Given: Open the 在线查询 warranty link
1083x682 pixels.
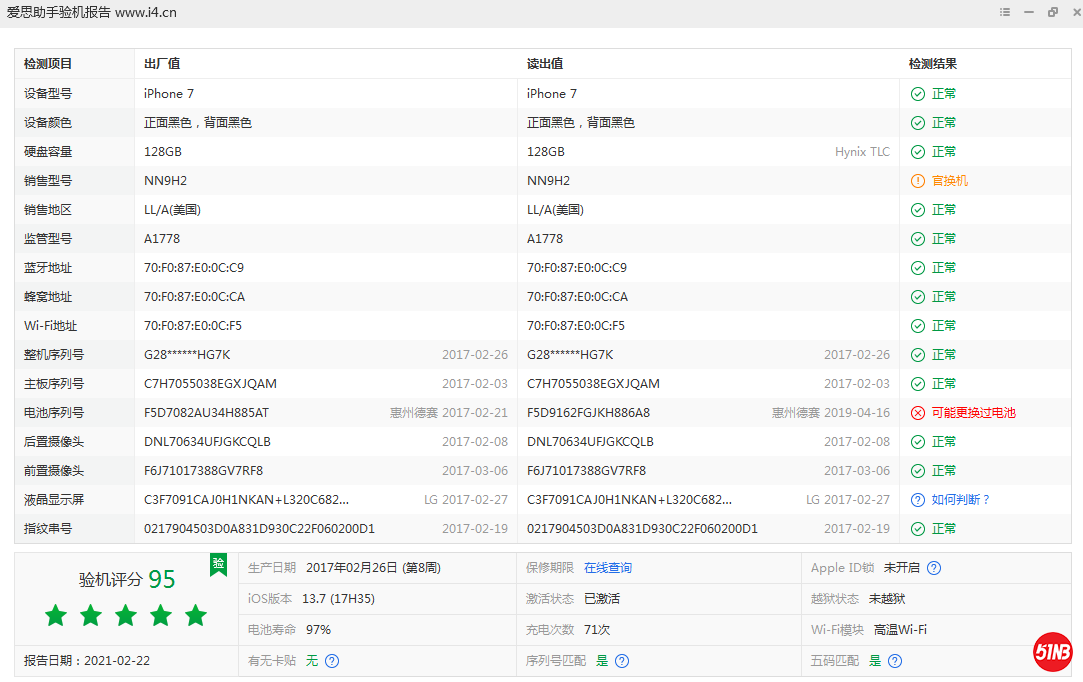Looking at the screenshot, I should (608, 568).
